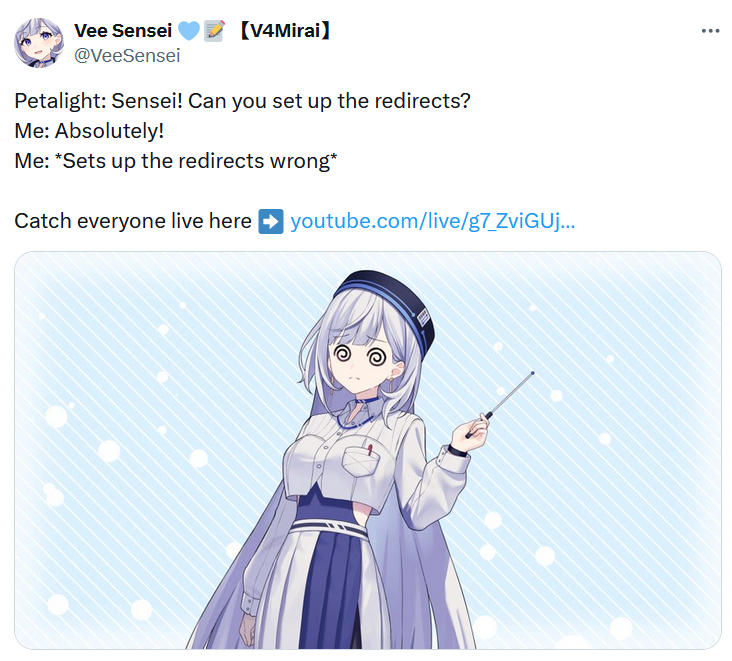
Task: Click the right arrow emoji before the link
Action: (x=271, y=221)
